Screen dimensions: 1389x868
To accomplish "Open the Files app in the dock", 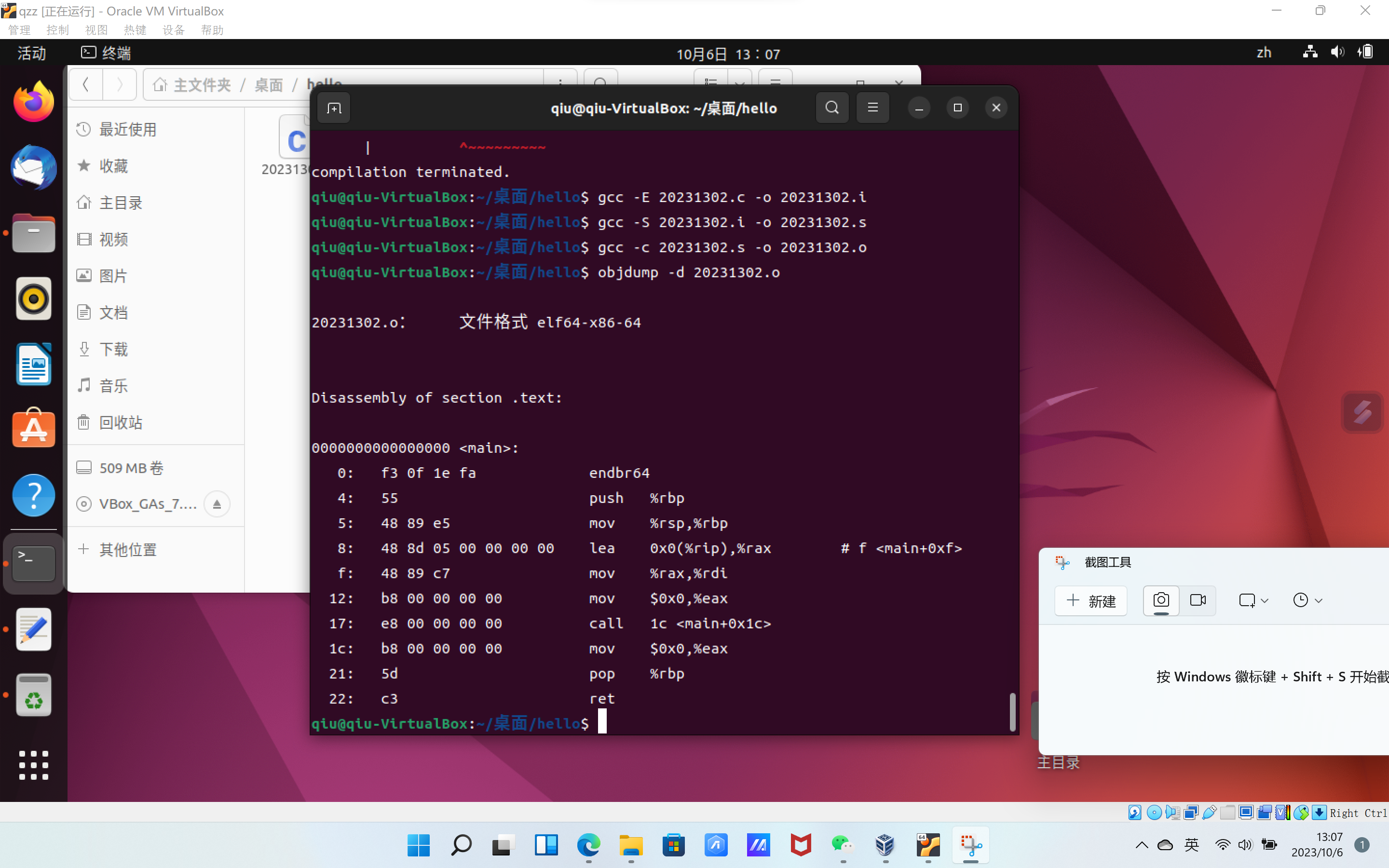I will (33, 233).
